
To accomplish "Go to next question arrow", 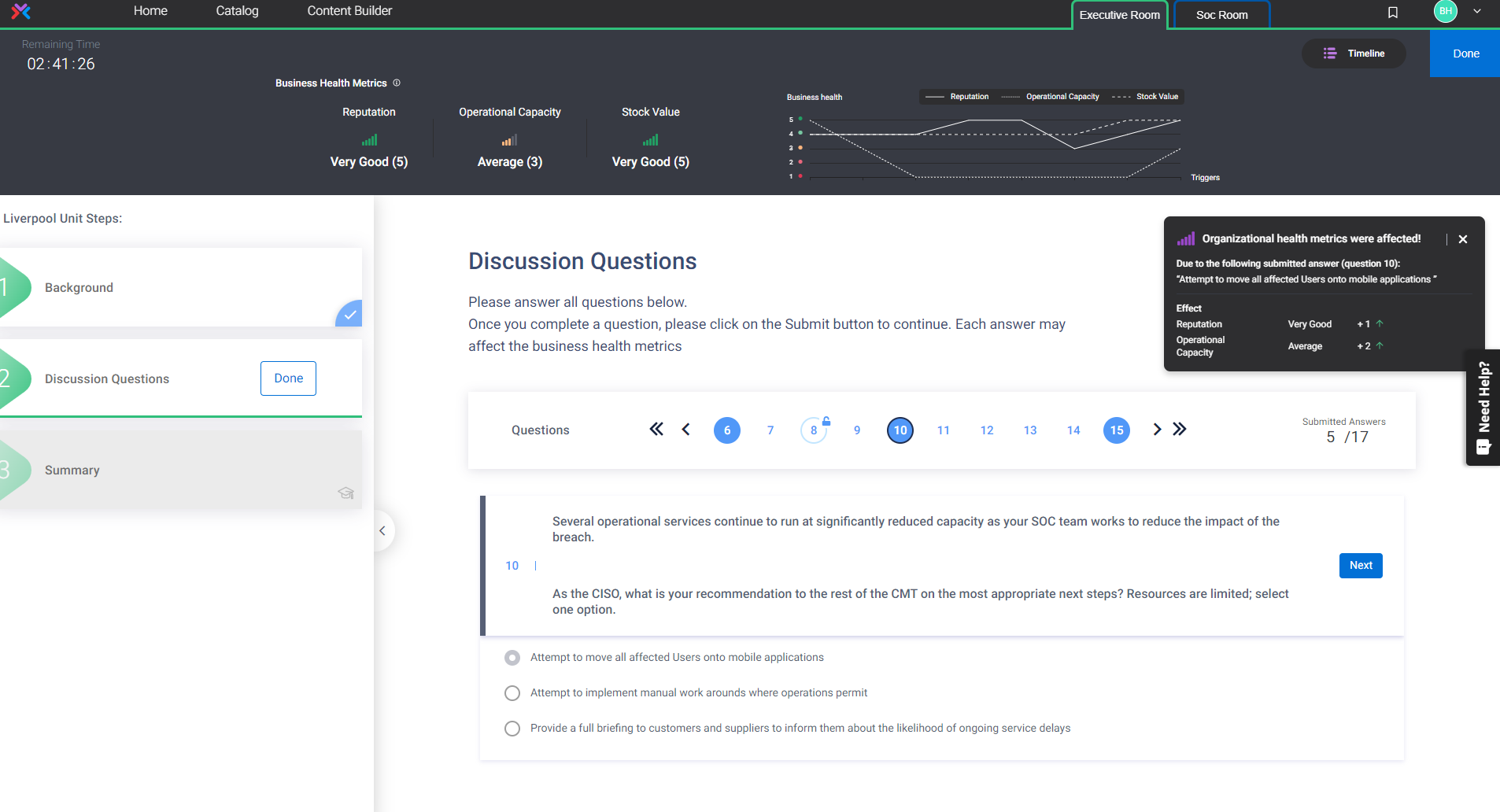I will click(1157, 430).
